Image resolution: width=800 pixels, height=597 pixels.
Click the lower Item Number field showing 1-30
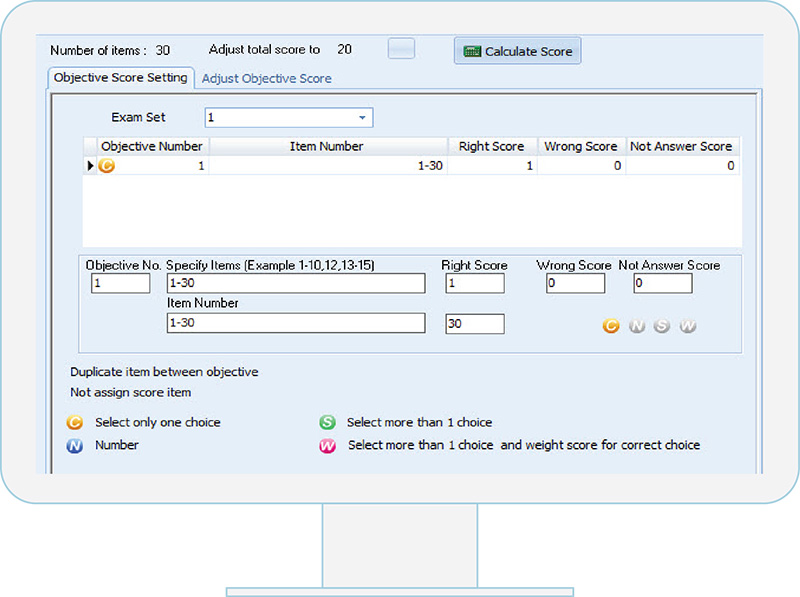click(x=296, y=323)
